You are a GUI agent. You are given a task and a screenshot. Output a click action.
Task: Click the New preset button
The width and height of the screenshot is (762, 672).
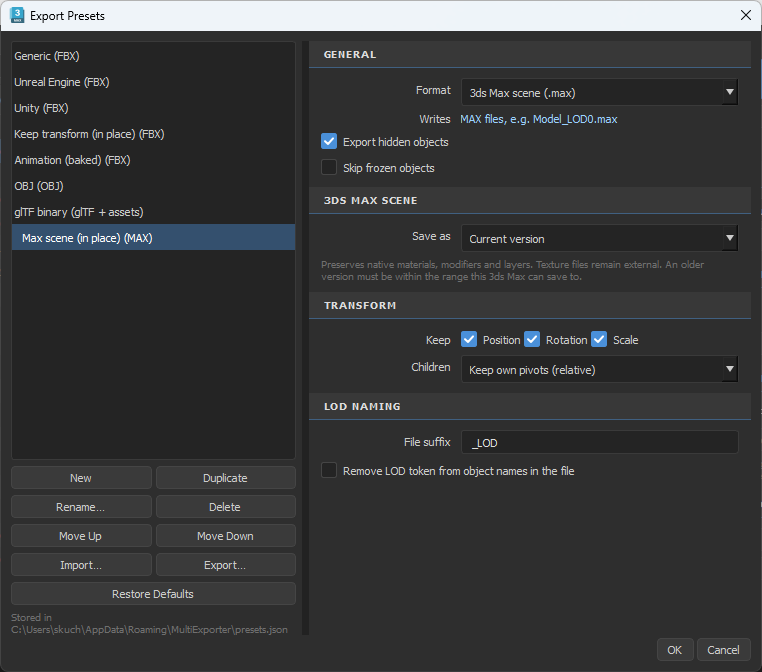[x=81, y=478]
